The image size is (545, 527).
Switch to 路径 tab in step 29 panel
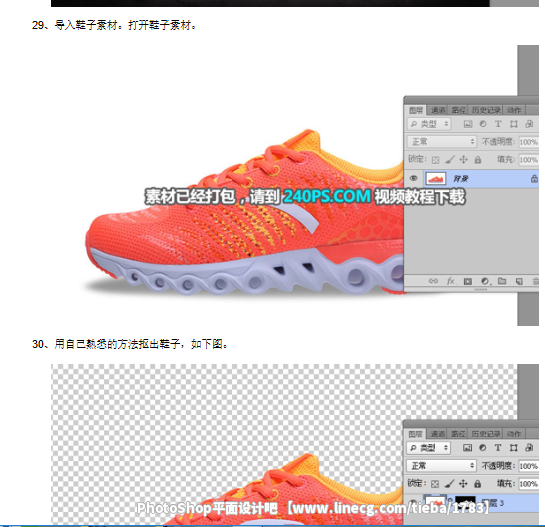458,111
